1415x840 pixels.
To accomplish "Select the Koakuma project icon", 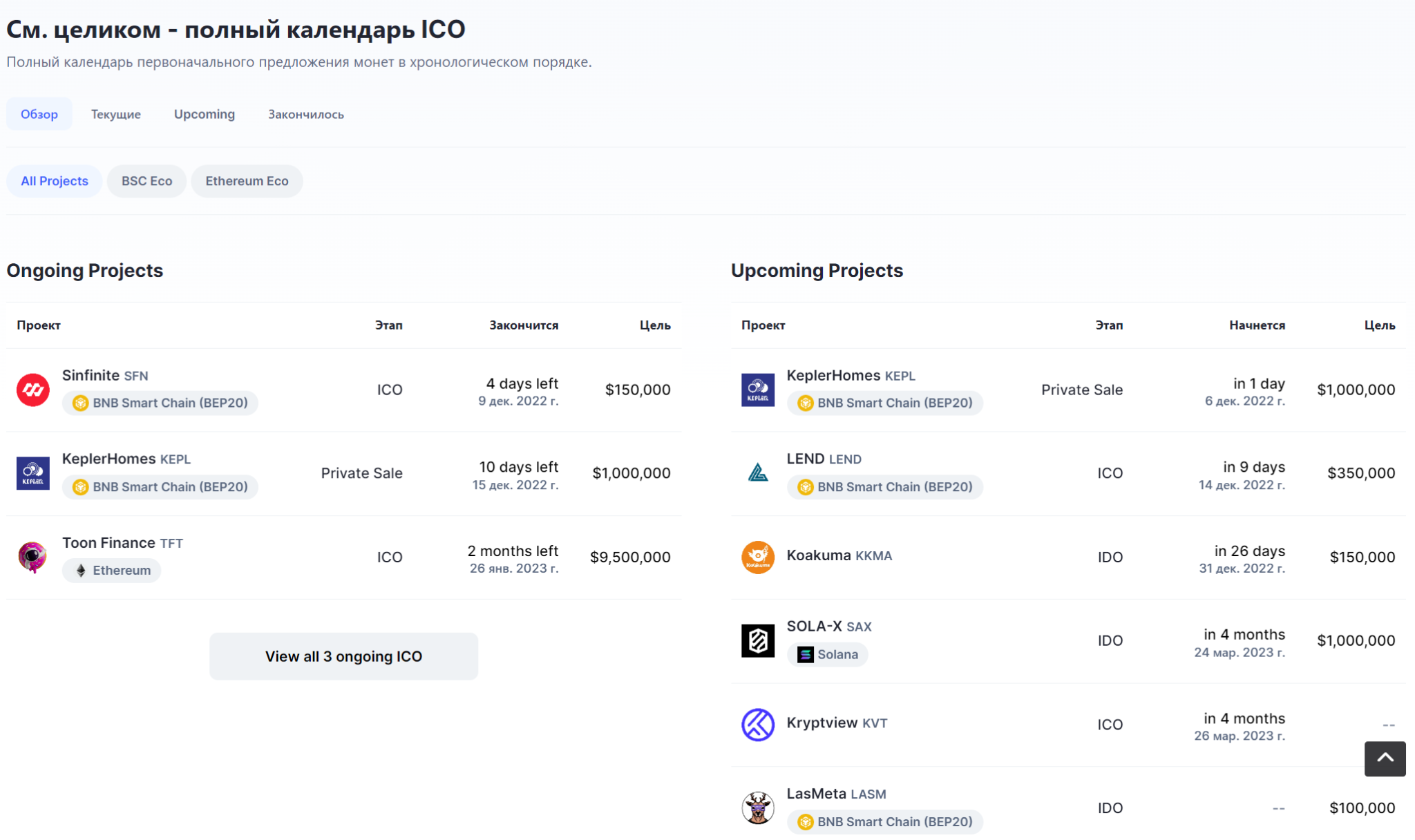I will (x=757, y=557).
